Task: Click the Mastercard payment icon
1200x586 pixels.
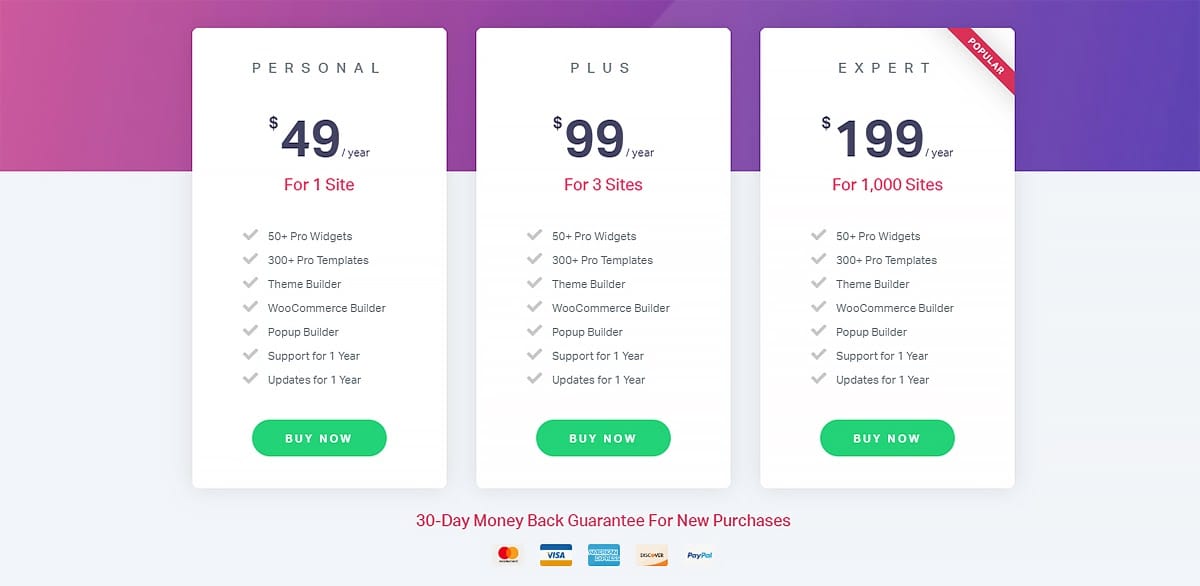Action: coord(508,555)
